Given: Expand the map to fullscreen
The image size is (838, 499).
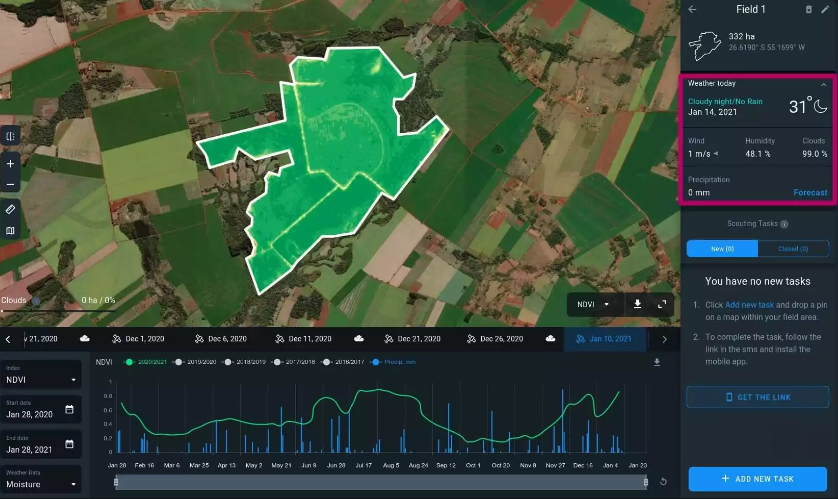Looking at the screenshot, I should 662,304.
